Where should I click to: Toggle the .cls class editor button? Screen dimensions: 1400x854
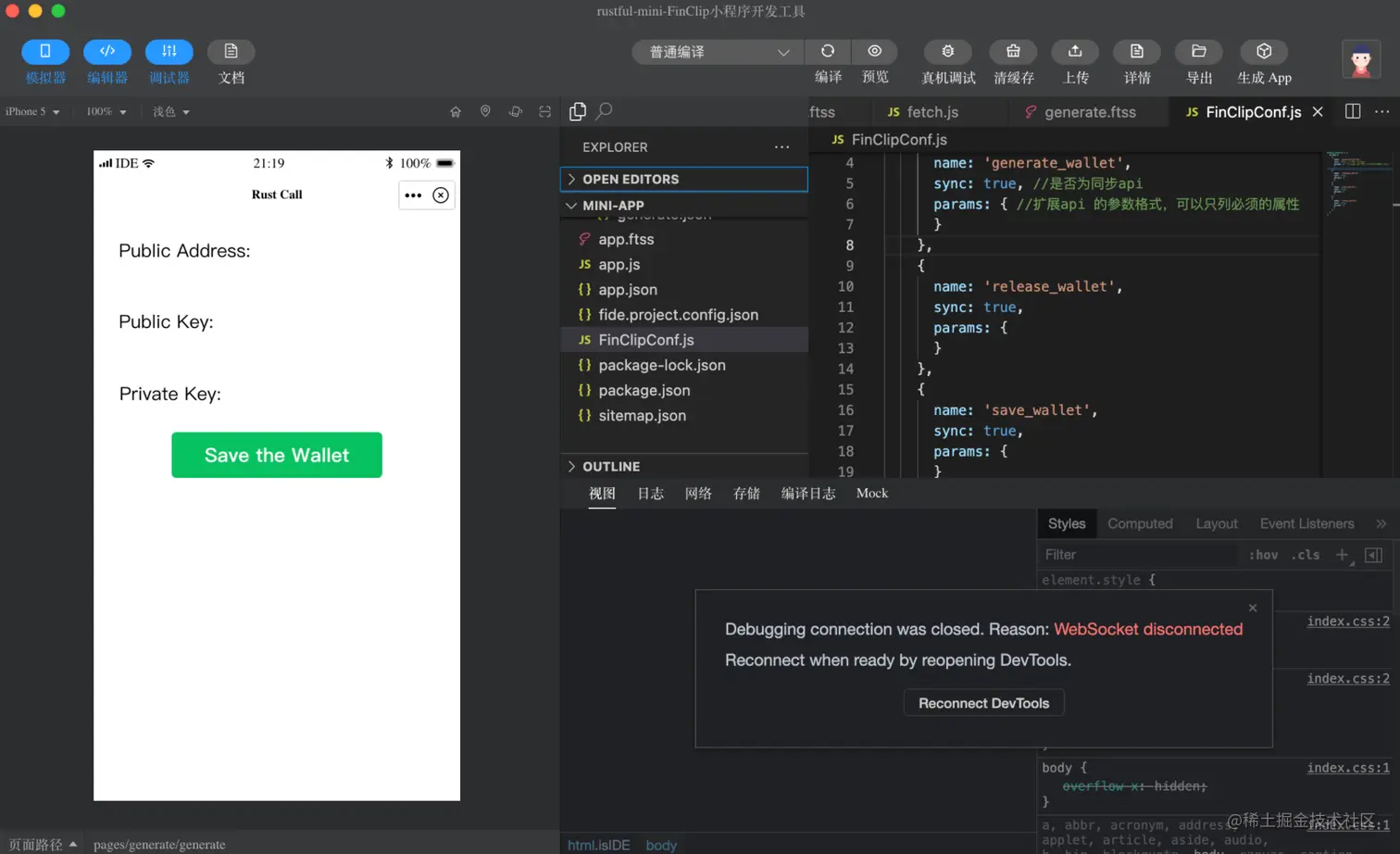coord(1306,555)
